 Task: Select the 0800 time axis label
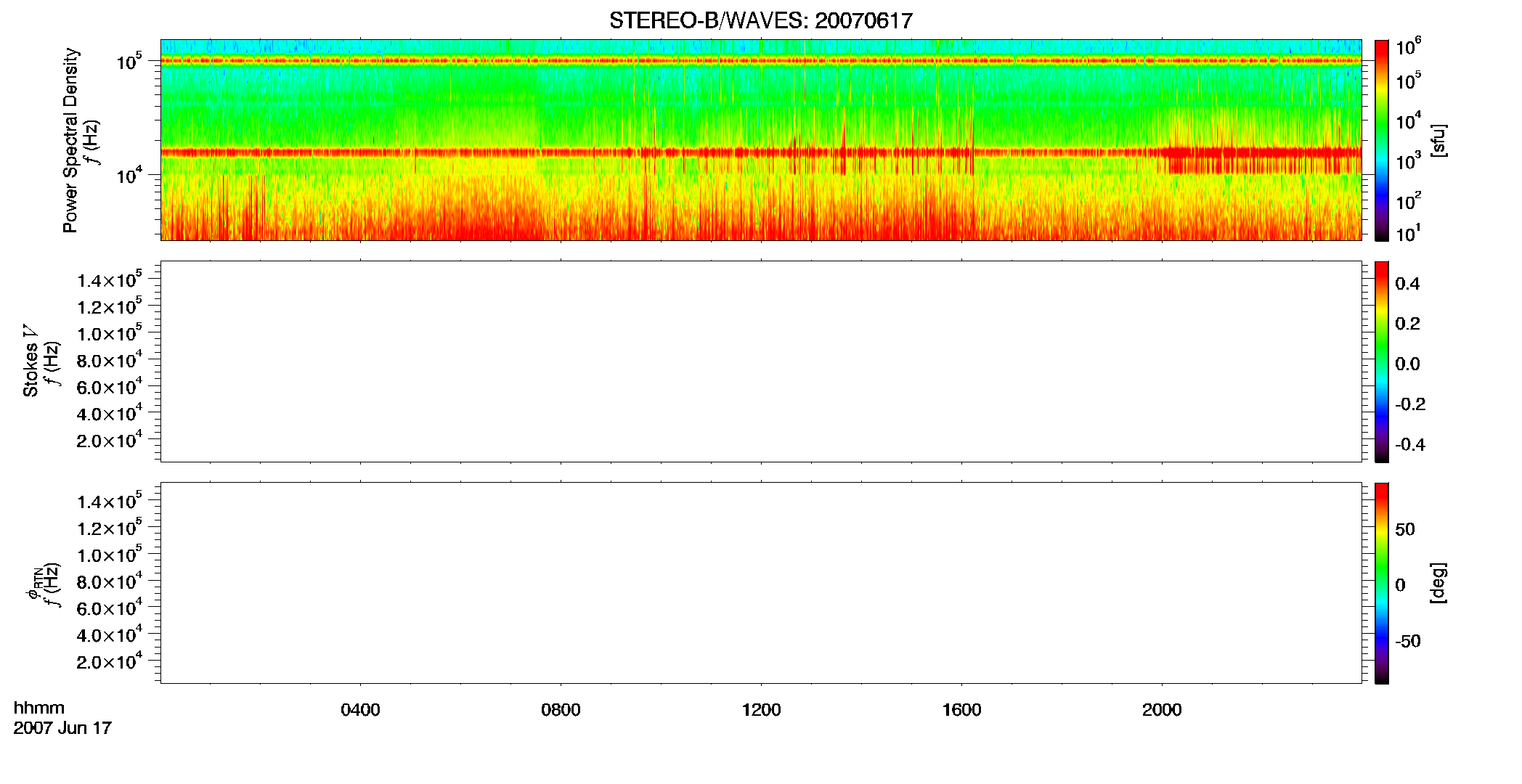coord(561,710)
